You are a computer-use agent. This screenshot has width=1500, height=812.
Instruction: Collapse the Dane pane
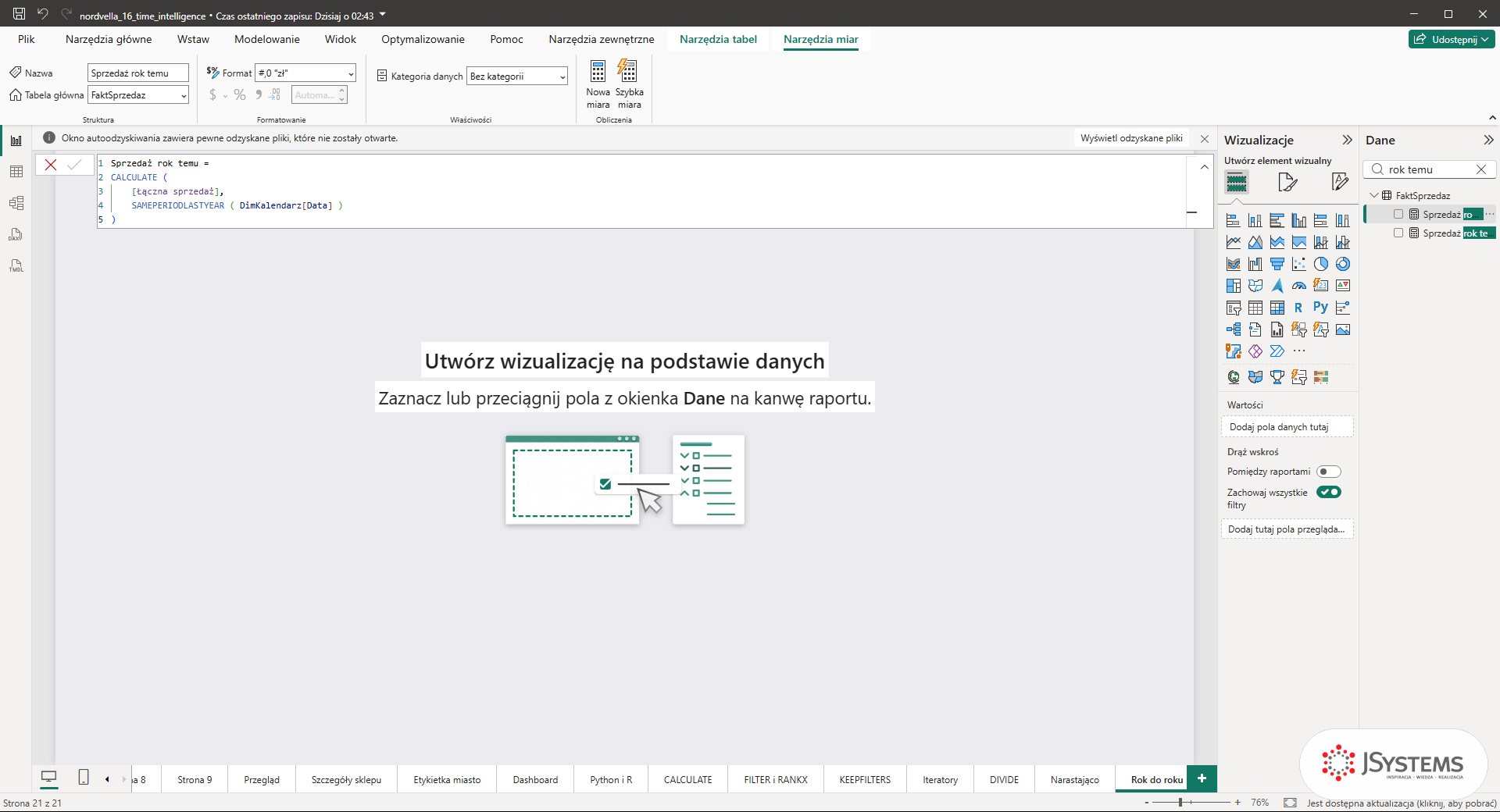[1488, 140]
